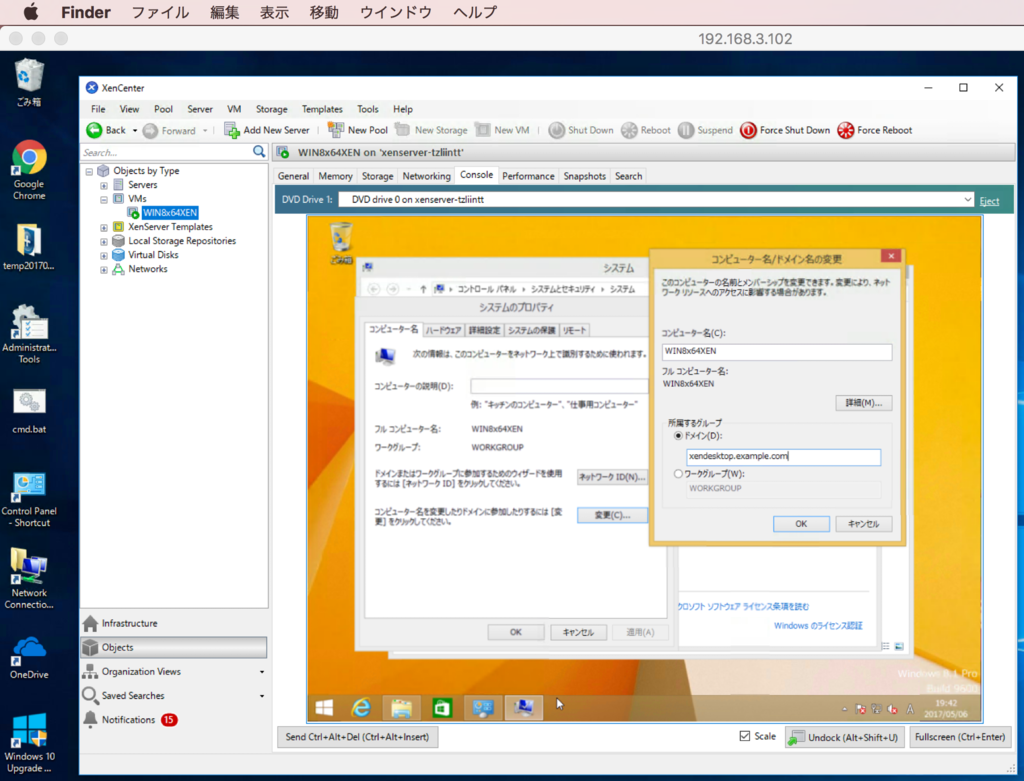This screenshot has width=1024, height=781.
Task: Switch to the General tab
Action: (x=293, y=176)
